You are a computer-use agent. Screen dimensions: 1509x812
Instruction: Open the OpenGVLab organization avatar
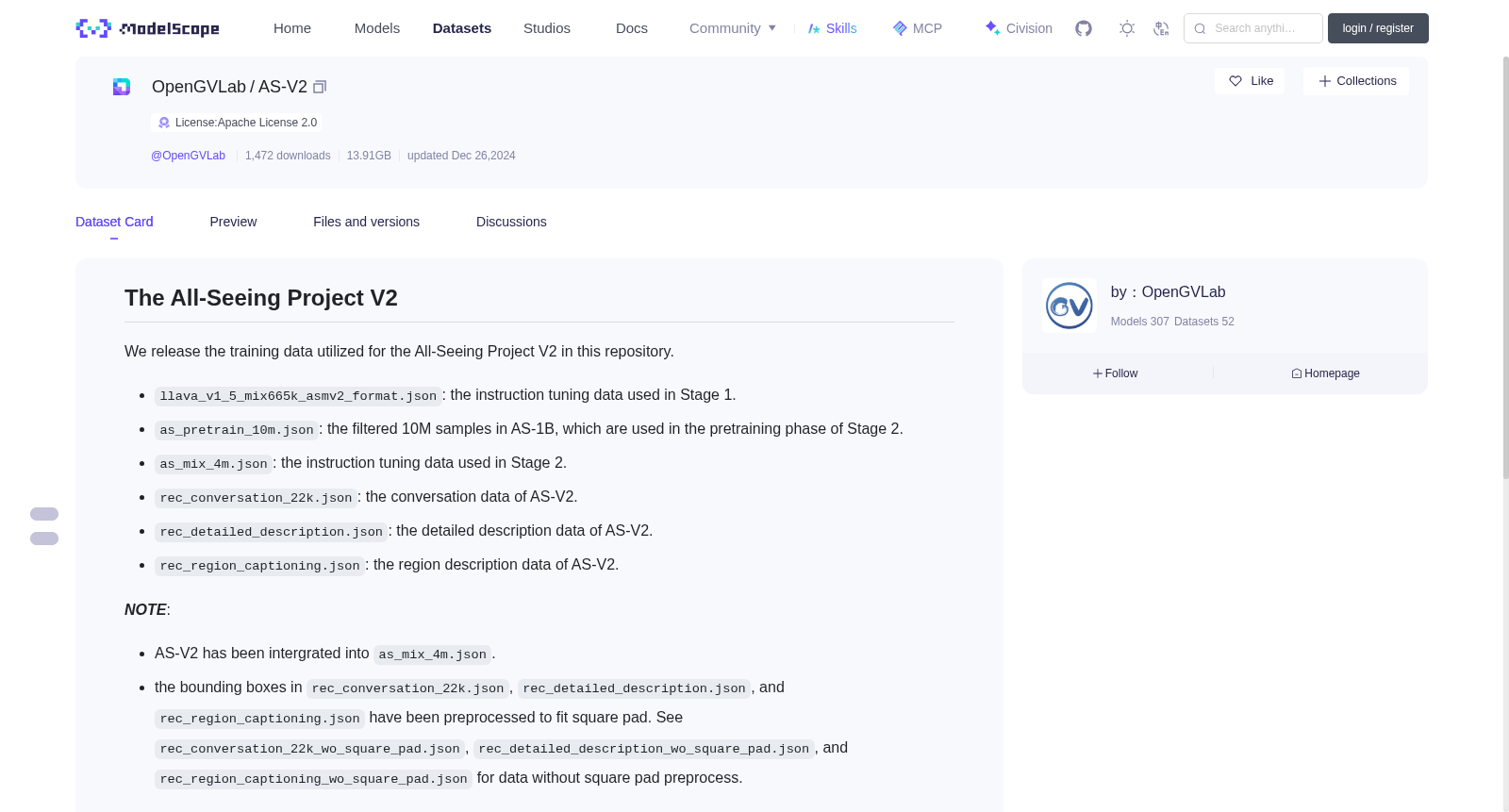[x=1070, y=306]
